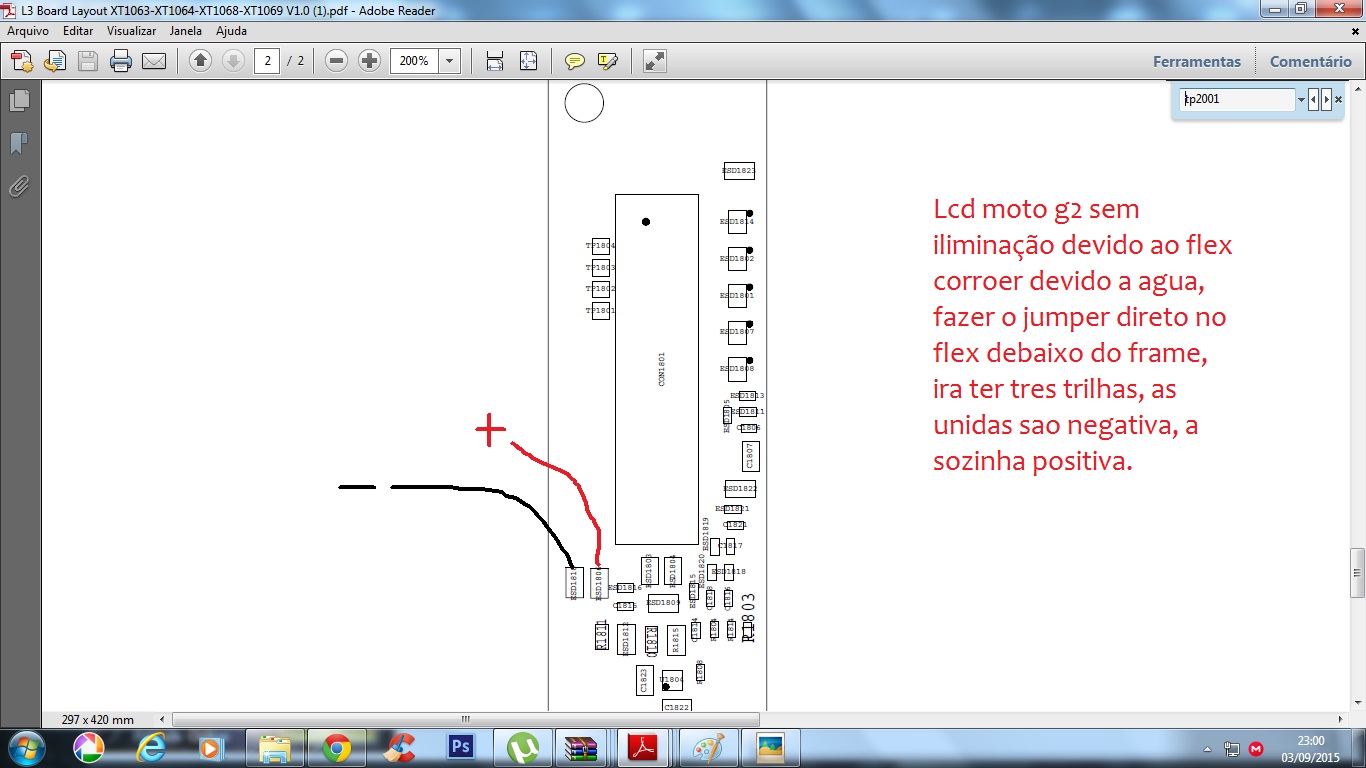Open Windows Explorer folder taskbar icon
This screenshot has height=768, width=1366.
(x=275, y=748)
